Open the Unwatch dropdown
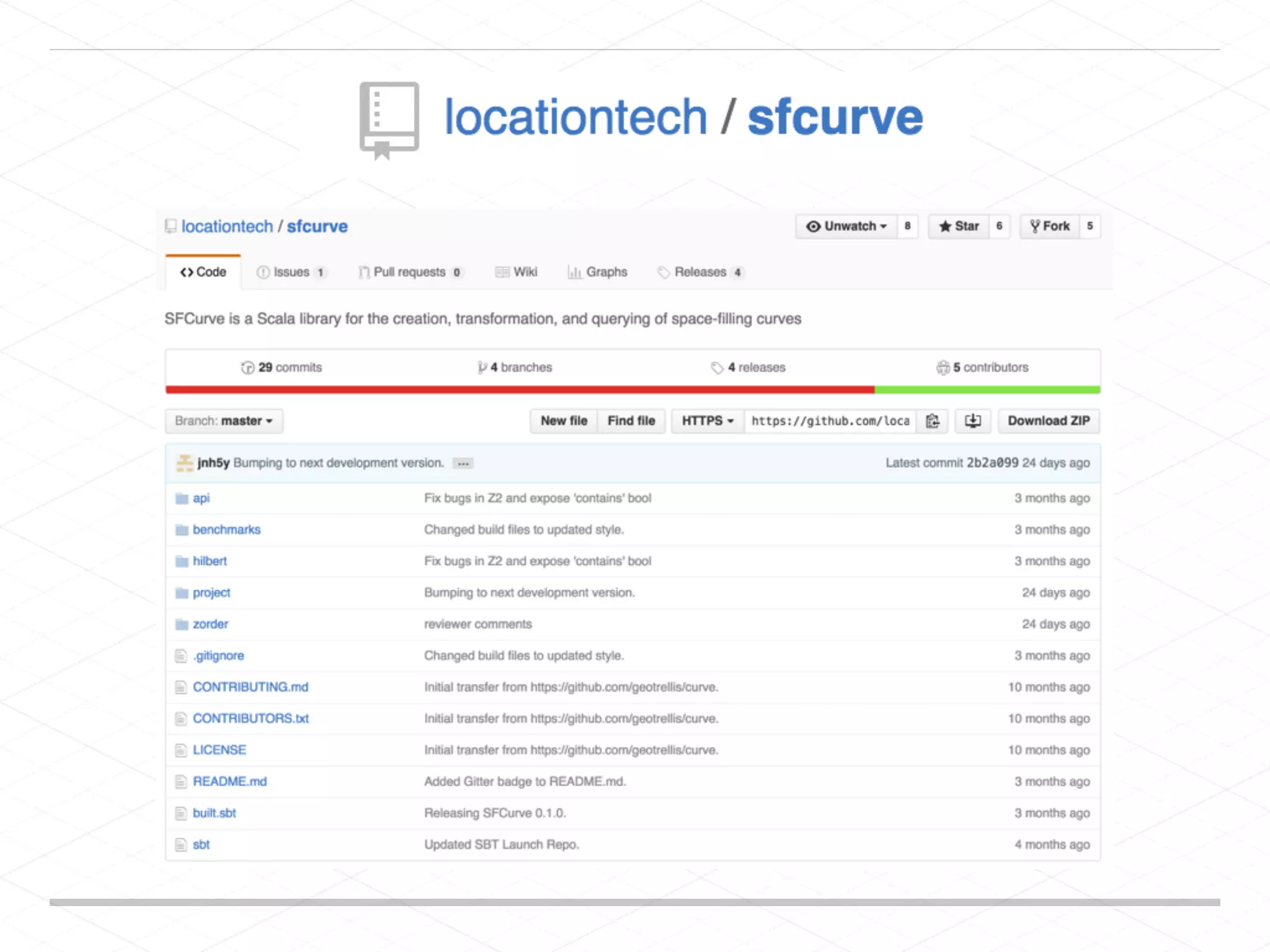 coord(846,226)
